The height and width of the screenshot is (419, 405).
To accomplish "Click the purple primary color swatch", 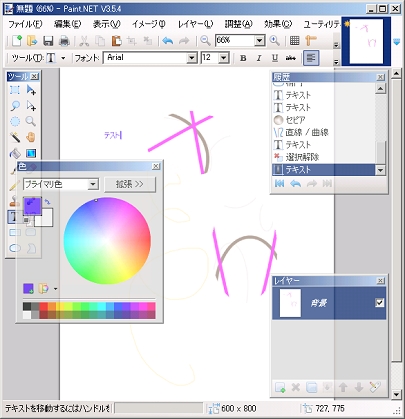I will [x=32, y=206].
